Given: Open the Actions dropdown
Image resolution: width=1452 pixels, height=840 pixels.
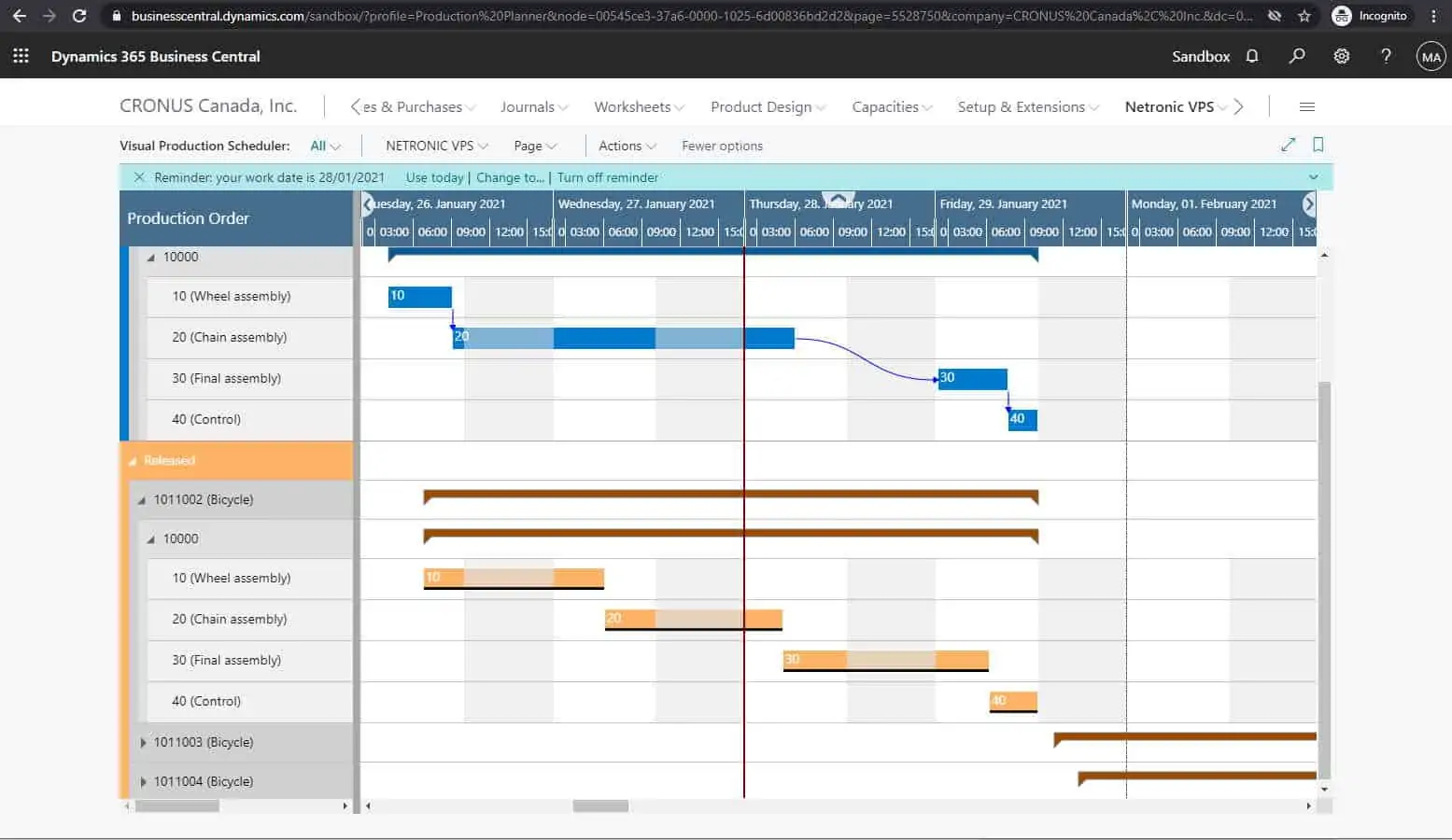Looking at the screenshot, I should tap(627, 146).
